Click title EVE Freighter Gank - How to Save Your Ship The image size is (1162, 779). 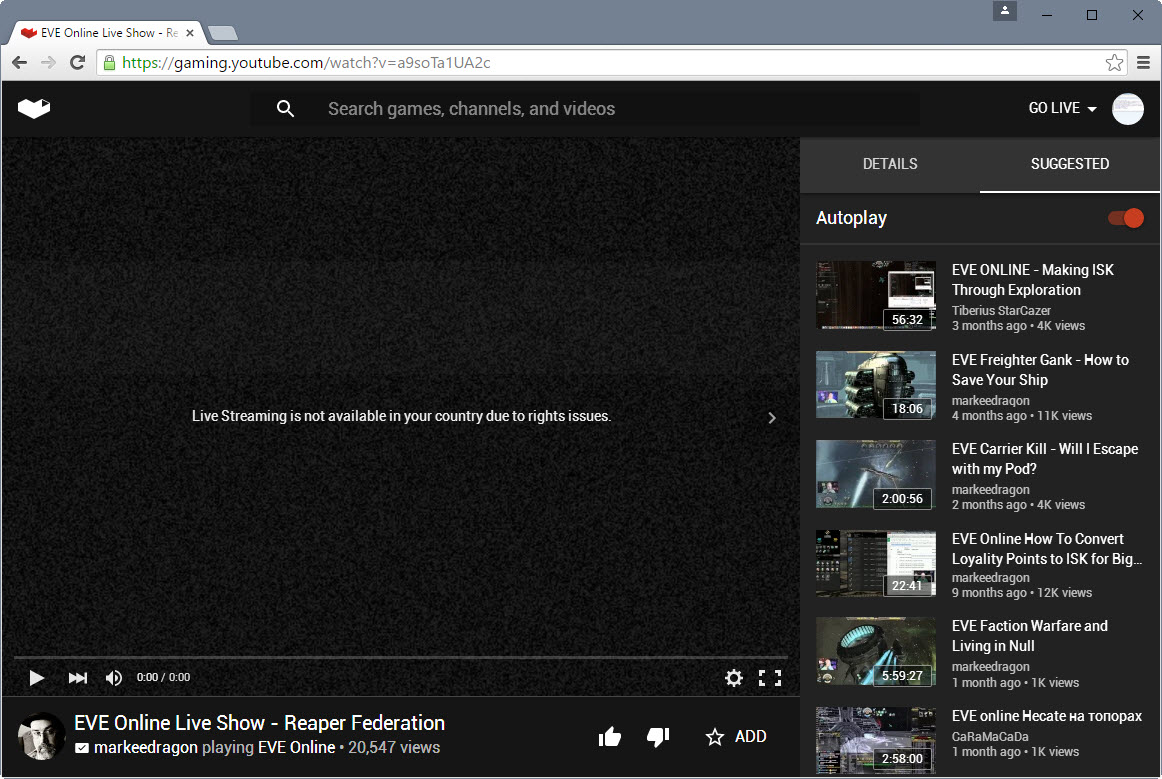(x=1040, y=370)
